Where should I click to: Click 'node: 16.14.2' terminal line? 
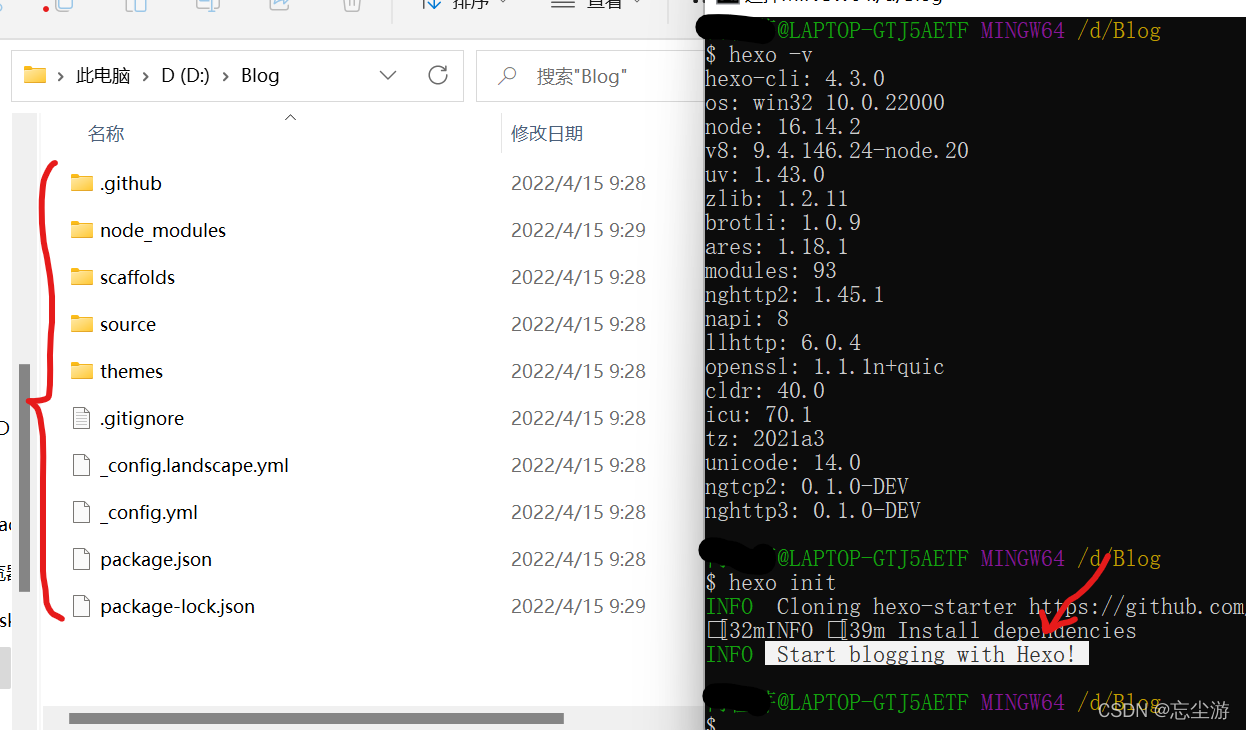[x=783, y=127]
